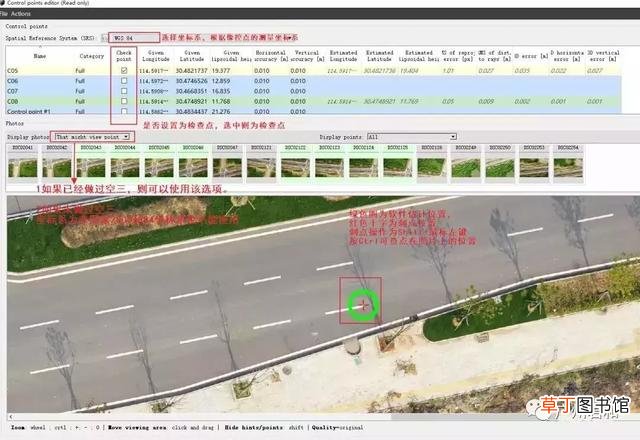
Task: Click the latitude value 30.4821737
Action: (x=191, y=71)
